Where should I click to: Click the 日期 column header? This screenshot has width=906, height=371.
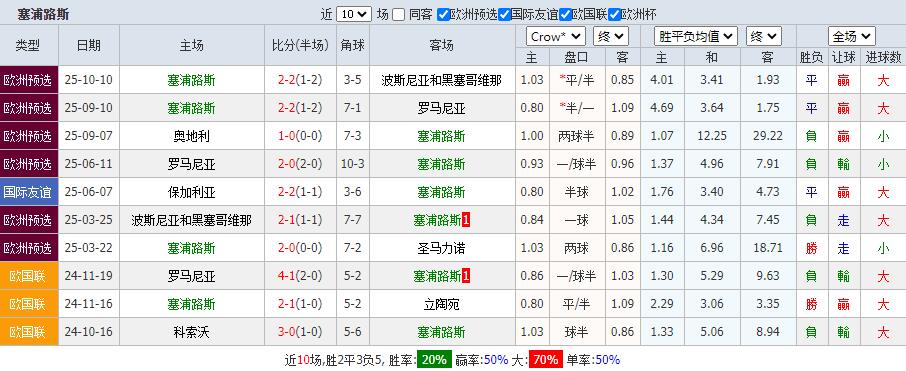tap(88, 45)
